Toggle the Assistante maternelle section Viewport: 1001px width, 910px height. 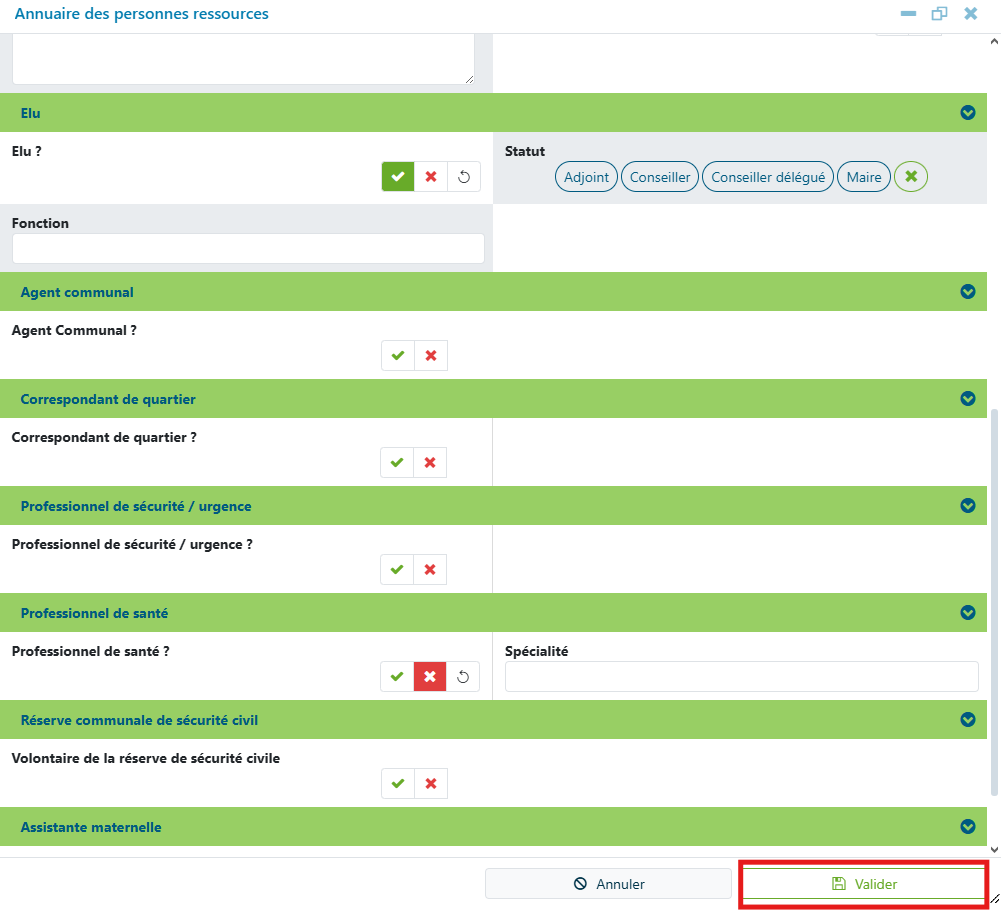pos(968,827)
